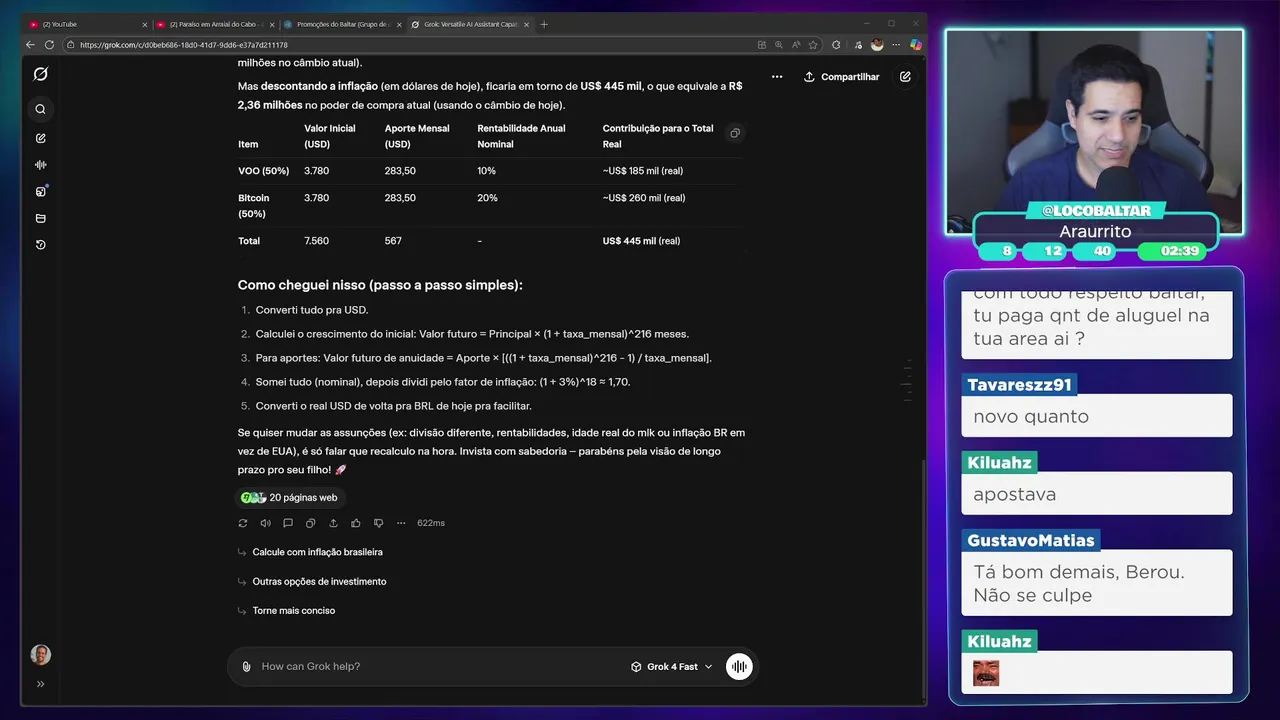This screenshot has width=1280, height=720.
Task: Expand the Grok sidebar with arrows
Action: [x=41, y=684]
